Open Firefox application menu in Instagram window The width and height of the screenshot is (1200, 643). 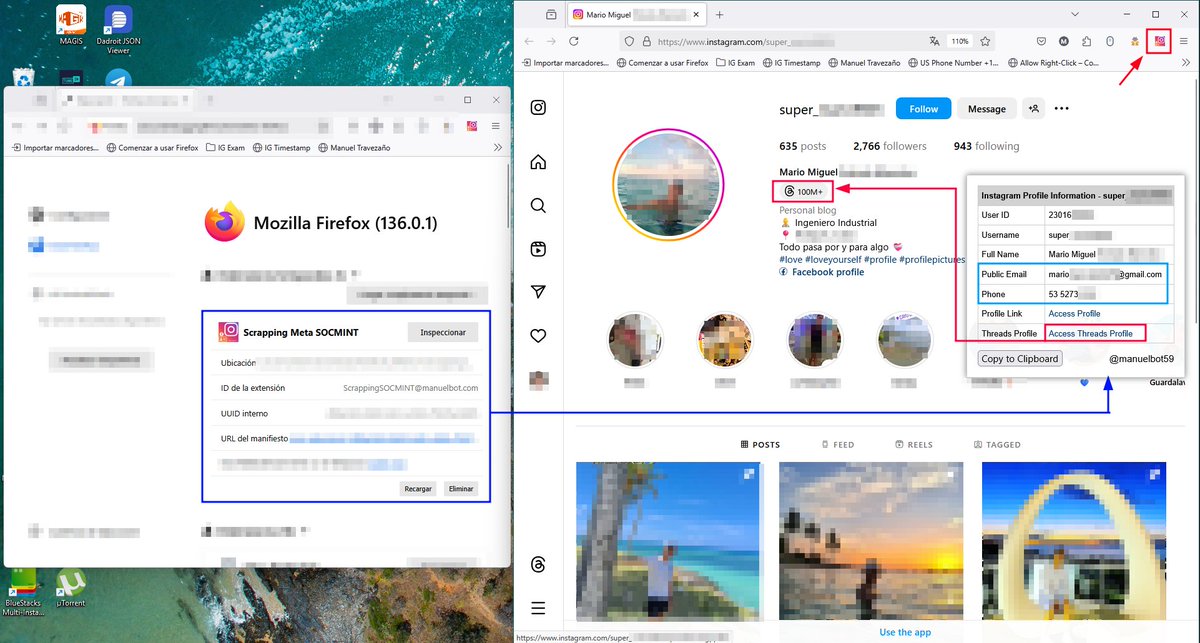coord(1184,42)
